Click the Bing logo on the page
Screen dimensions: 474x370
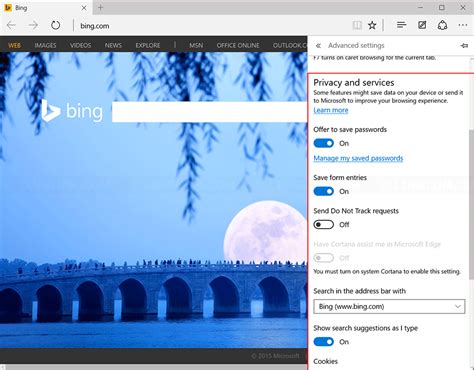[72, 111]
